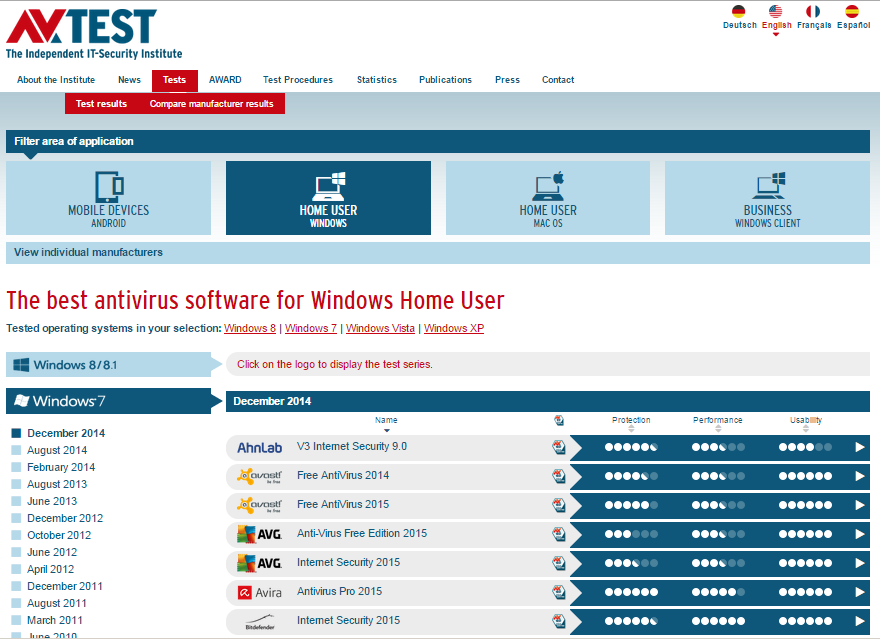Open Publications menu item

click(446, 80)
